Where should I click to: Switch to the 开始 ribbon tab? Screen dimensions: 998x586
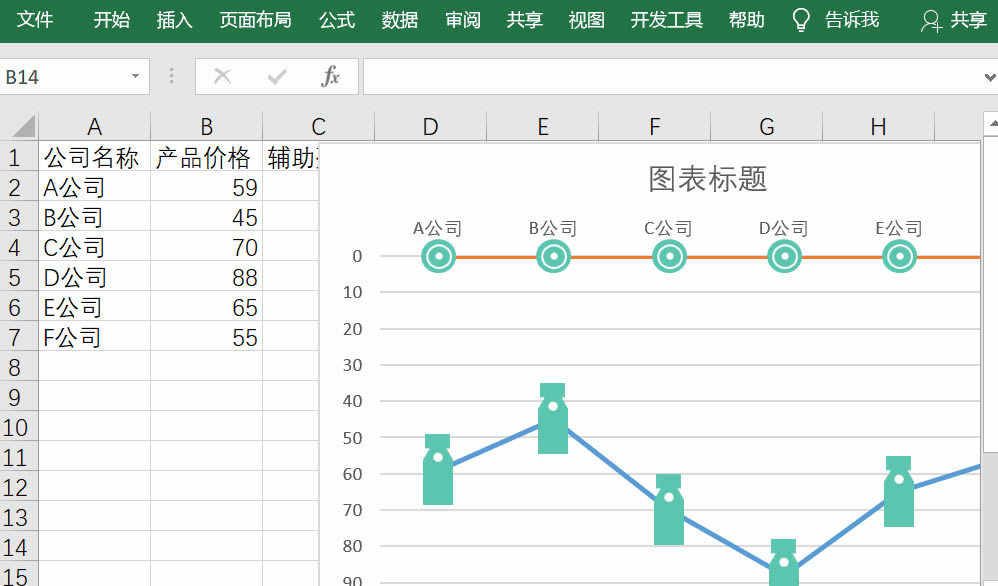pos(110,19)
